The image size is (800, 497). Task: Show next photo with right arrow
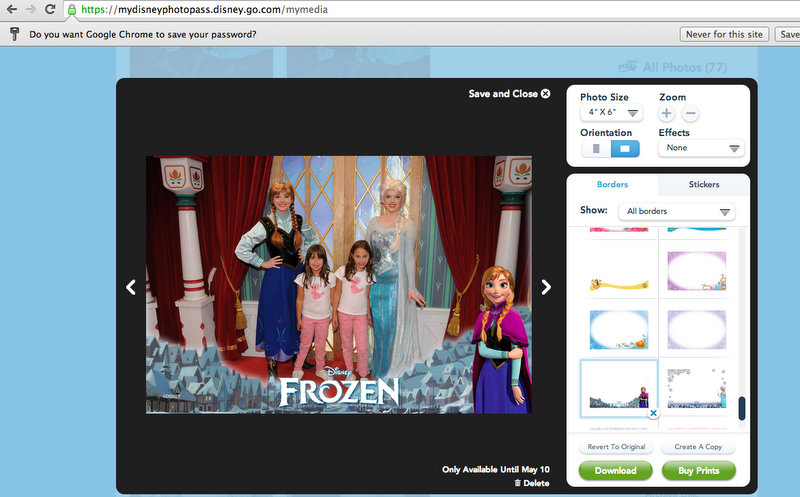tap(546, 287)
